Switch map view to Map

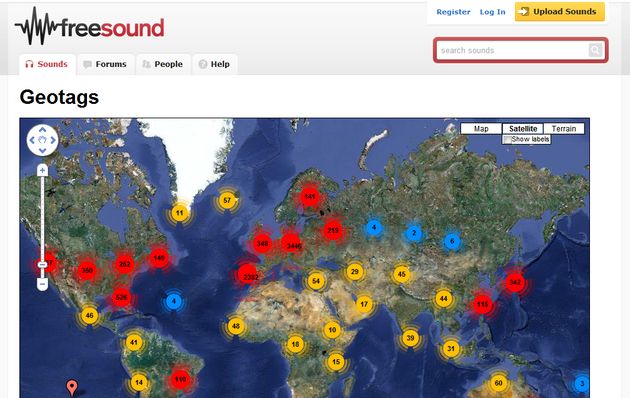pos(481,129)
